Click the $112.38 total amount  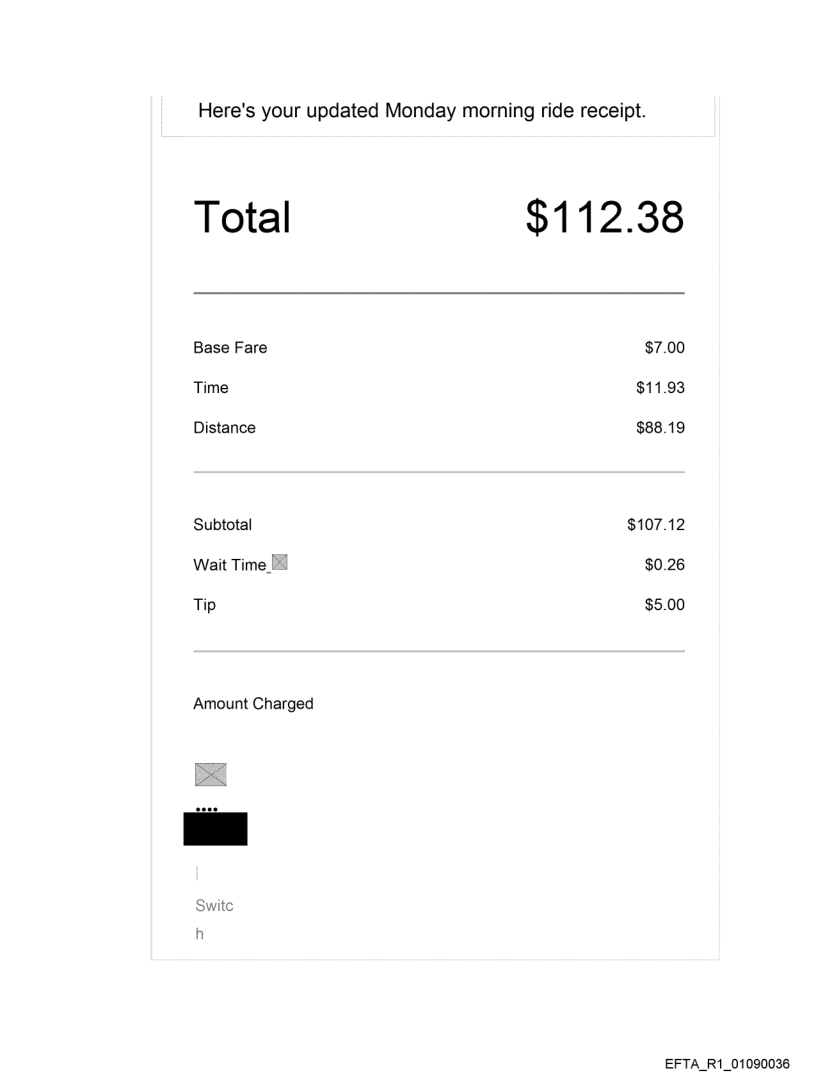click(604, 217)
